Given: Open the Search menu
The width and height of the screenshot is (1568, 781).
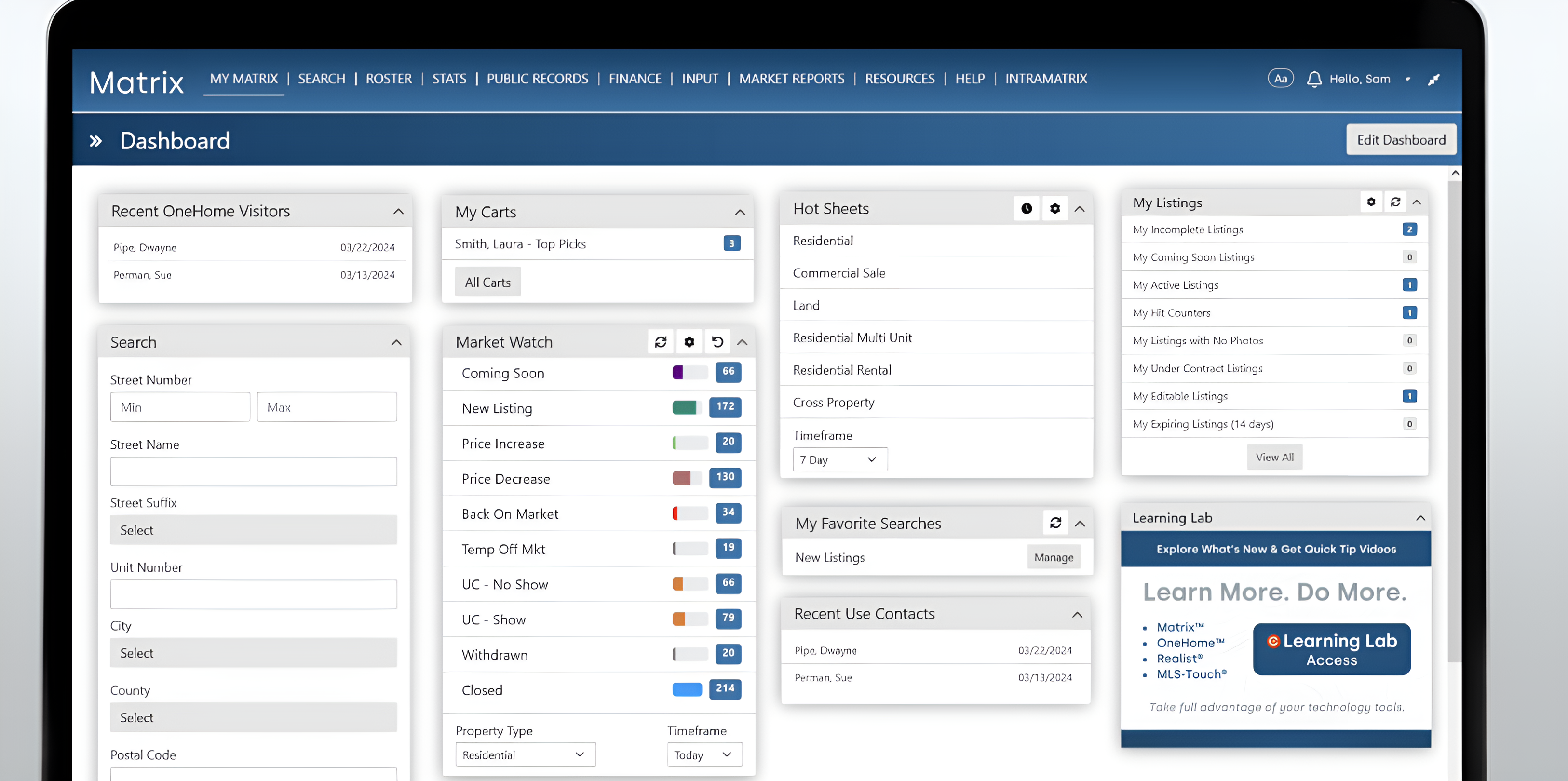Looking at the screenshot, I should coord(322,79).
